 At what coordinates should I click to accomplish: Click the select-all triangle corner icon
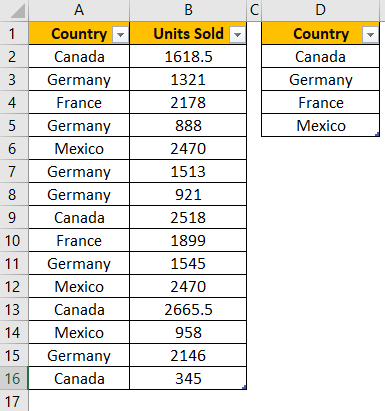tap(17, 11)
